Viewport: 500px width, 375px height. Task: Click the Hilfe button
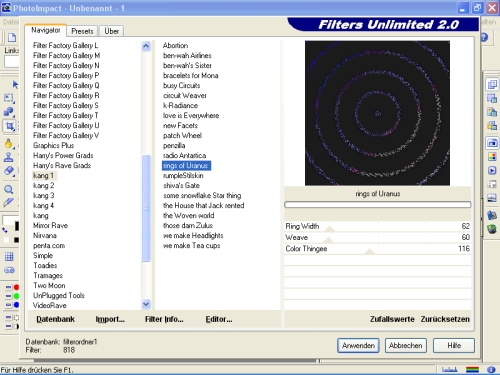(454, 346)
